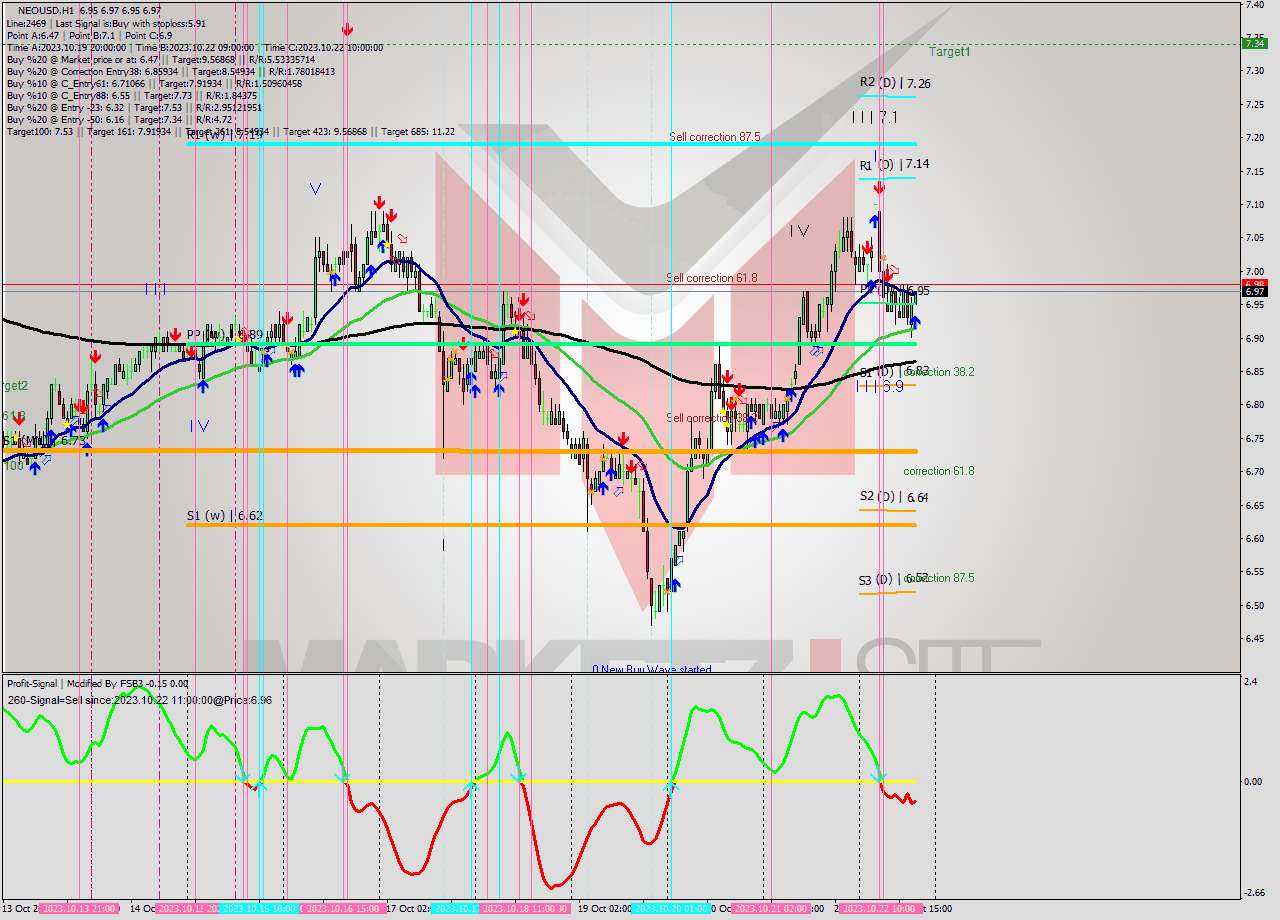Click the green correction 61.8 label
The width and height of the screenshot is (1280, 920).
click(939, 471)
